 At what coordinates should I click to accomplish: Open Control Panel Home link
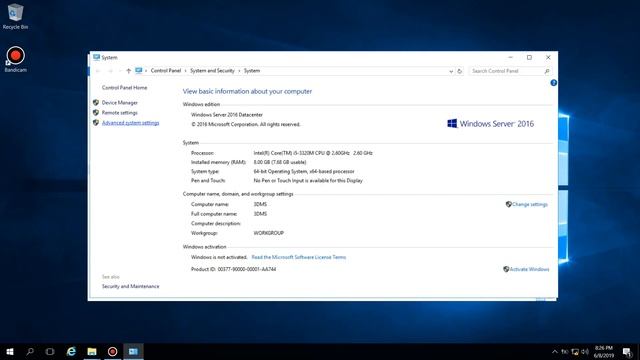[x=124, y=88]
